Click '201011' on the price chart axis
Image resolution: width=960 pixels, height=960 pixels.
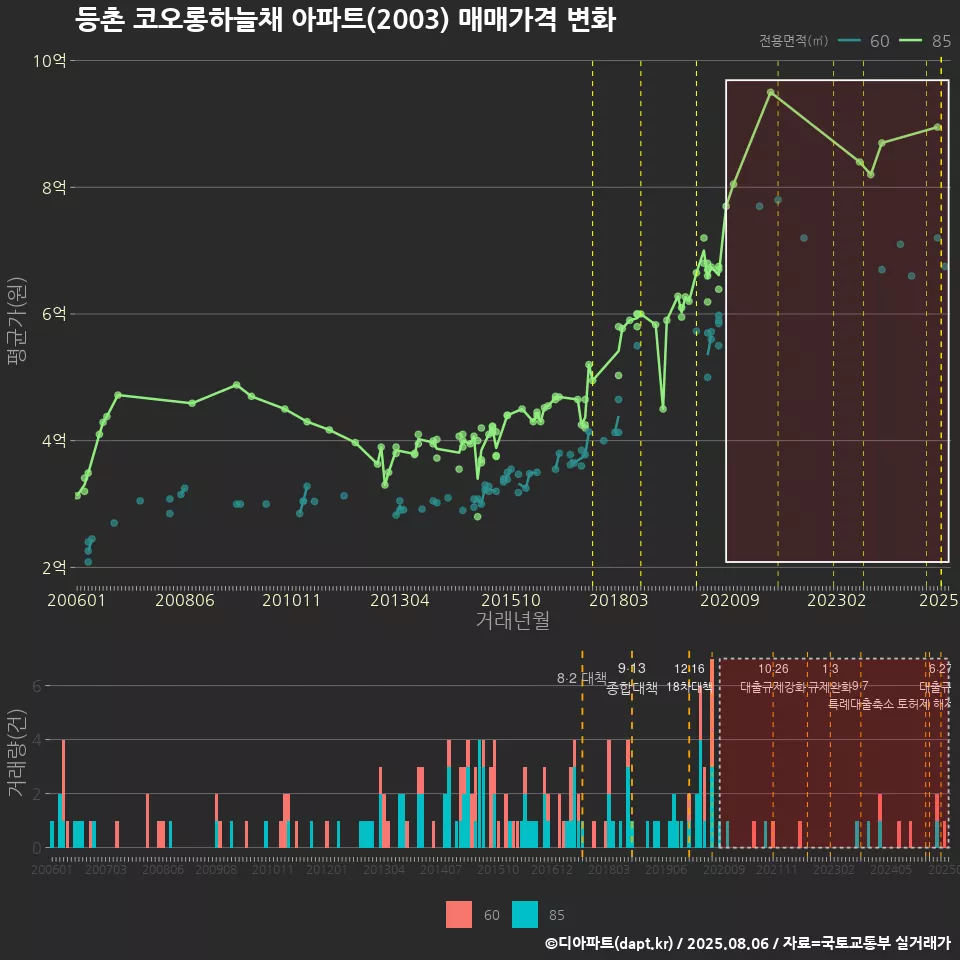(x=291, y=600)
